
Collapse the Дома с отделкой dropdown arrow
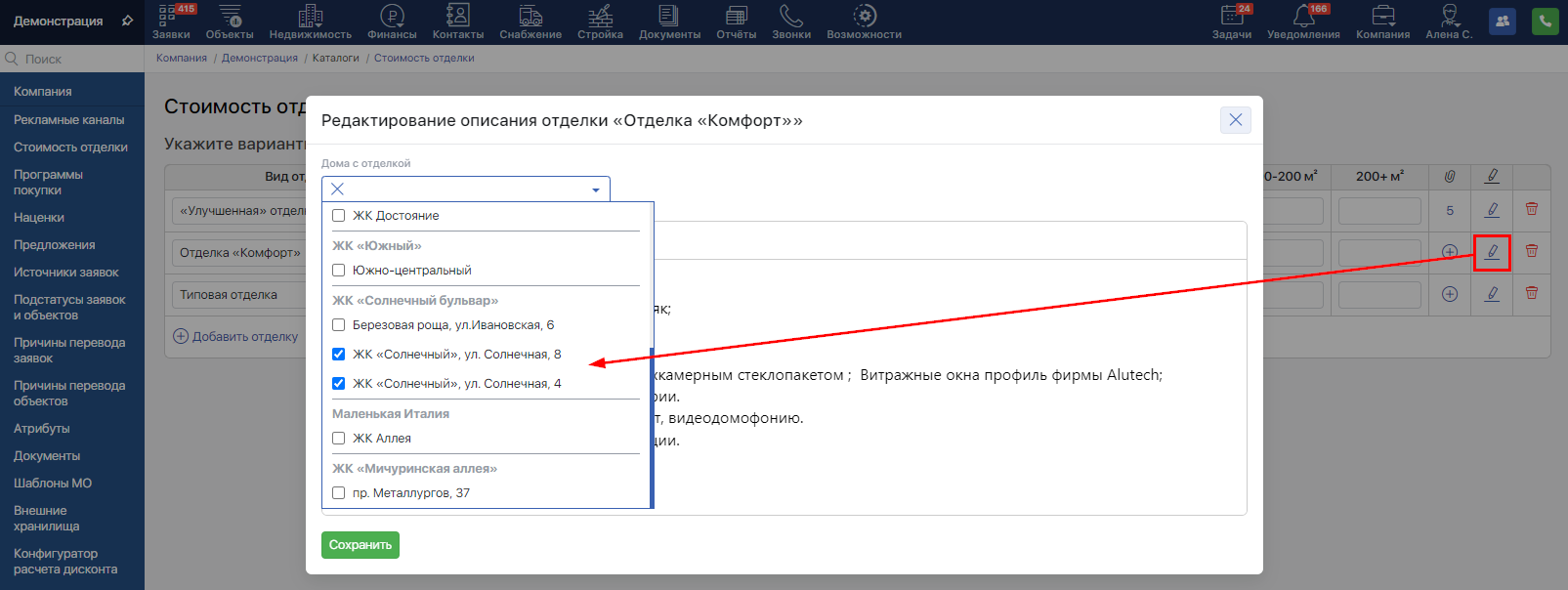point(596,190)
